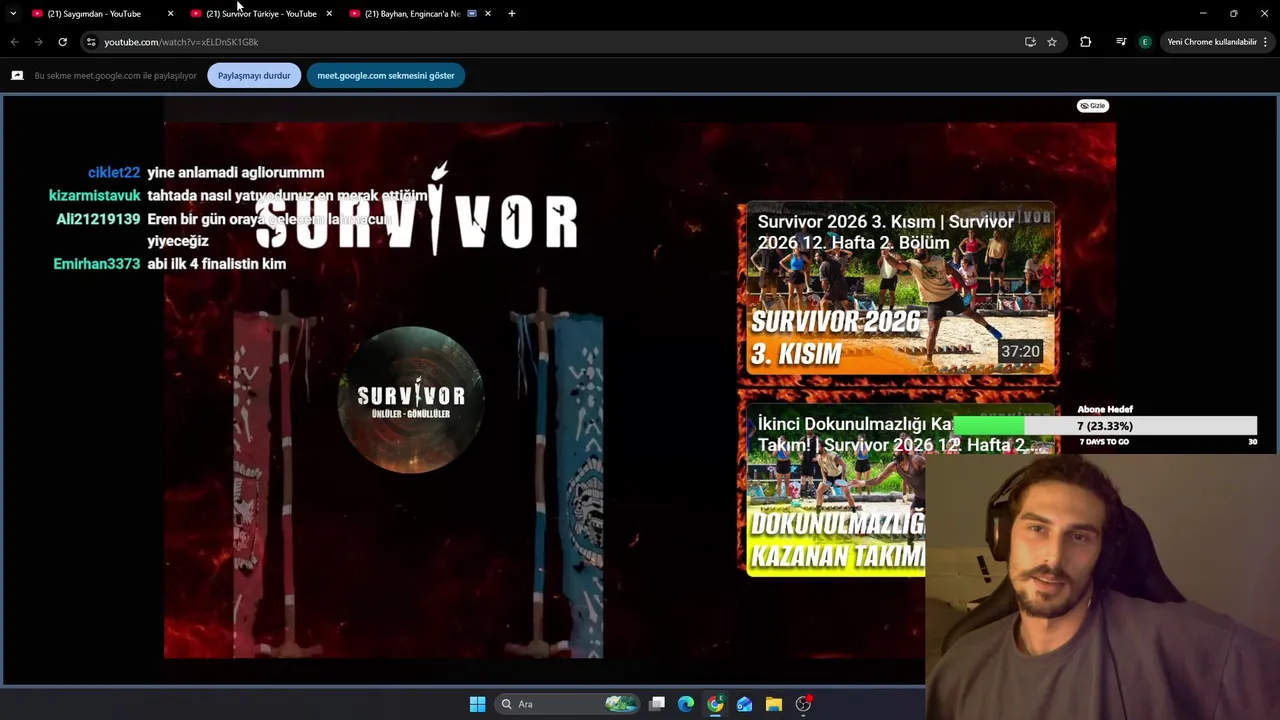The width and height of the screenshot is (1280, 720).
Task: Open OBS Studio from the taskbar
Action: (803, 704)
